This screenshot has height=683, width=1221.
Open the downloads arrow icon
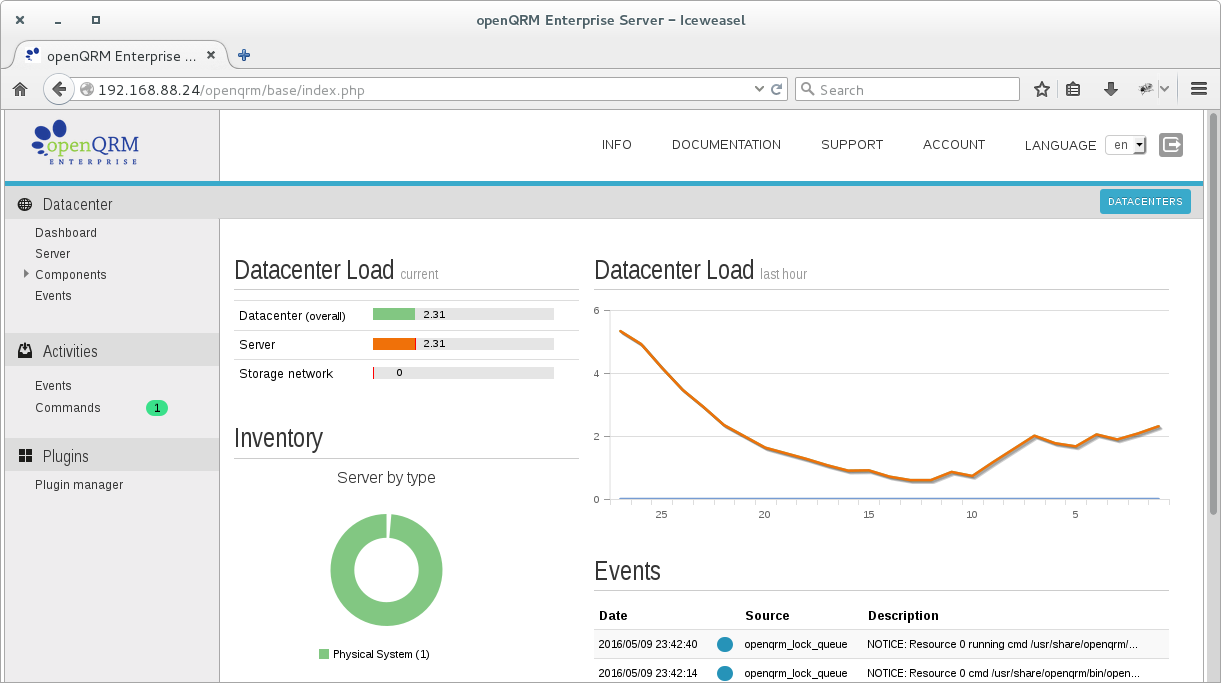click(1110, 90)
